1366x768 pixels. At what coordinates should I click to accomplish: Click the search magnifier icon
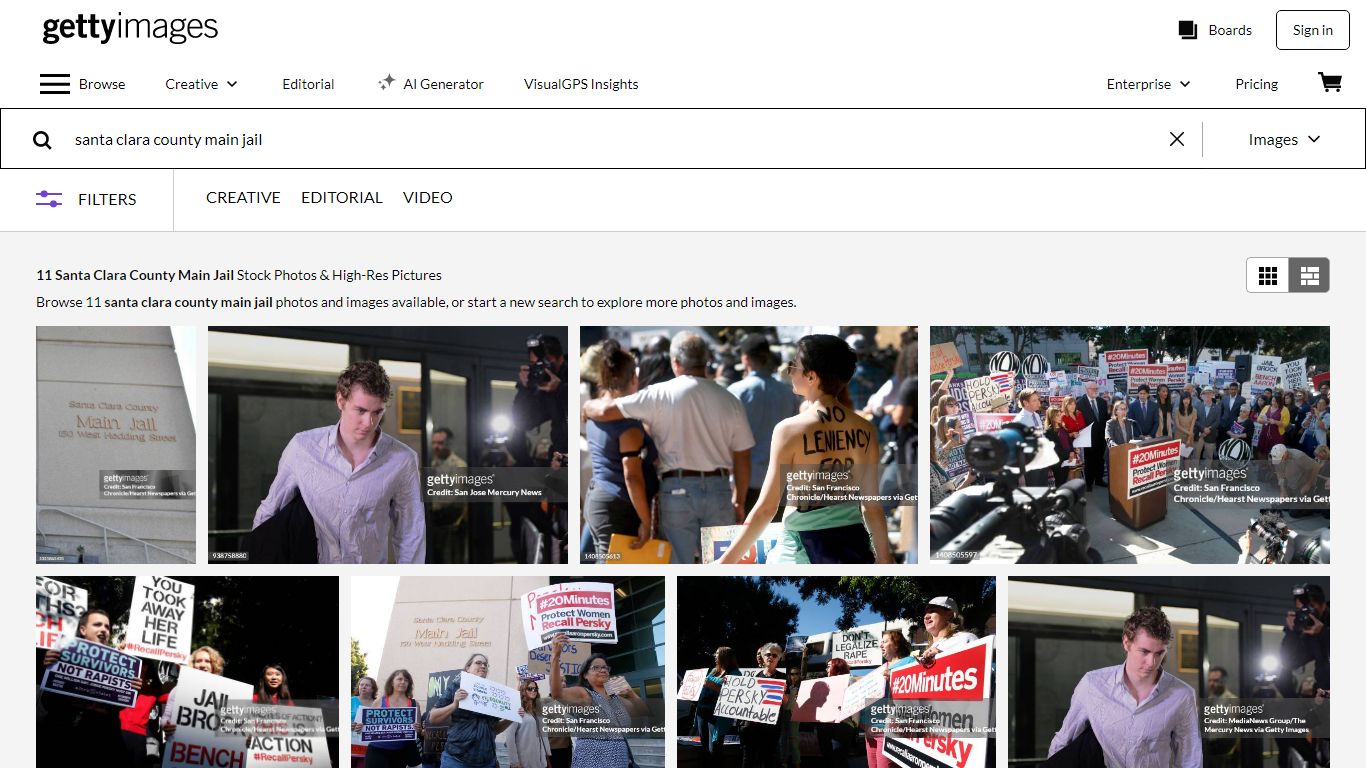42,140
